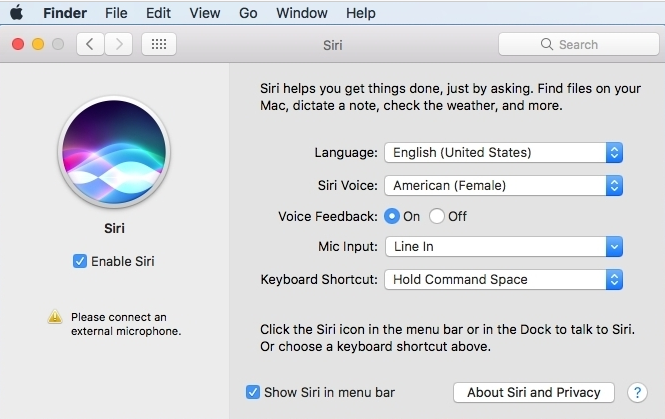
Task: Minimize window with the yellow button
Action: (x=38, y=44)
